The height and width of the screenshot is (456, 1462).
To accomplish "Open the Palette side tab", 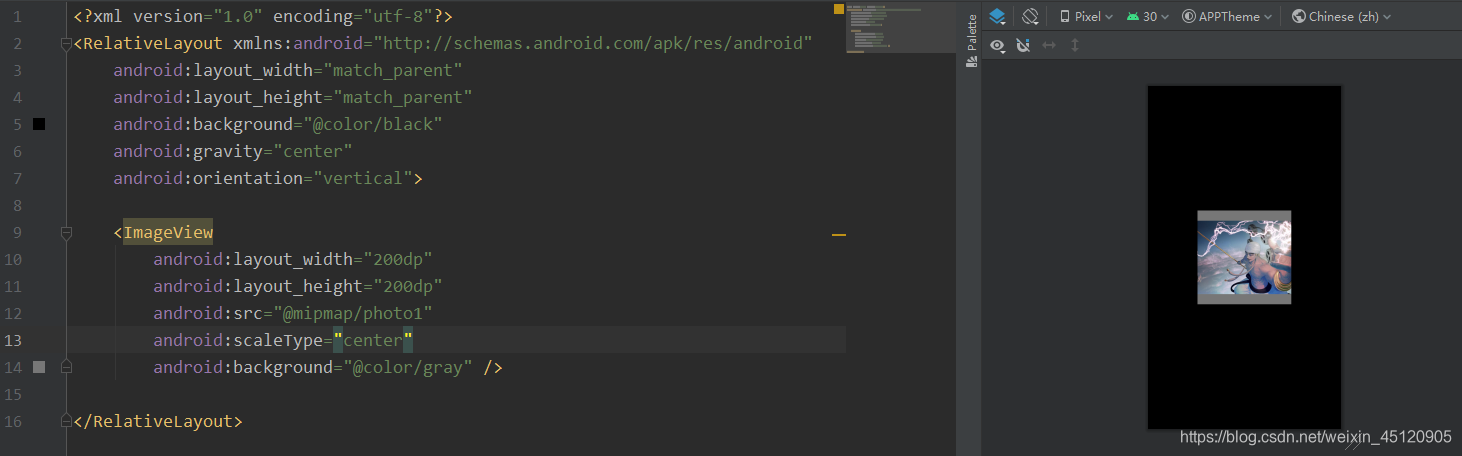I will [971, 42].
